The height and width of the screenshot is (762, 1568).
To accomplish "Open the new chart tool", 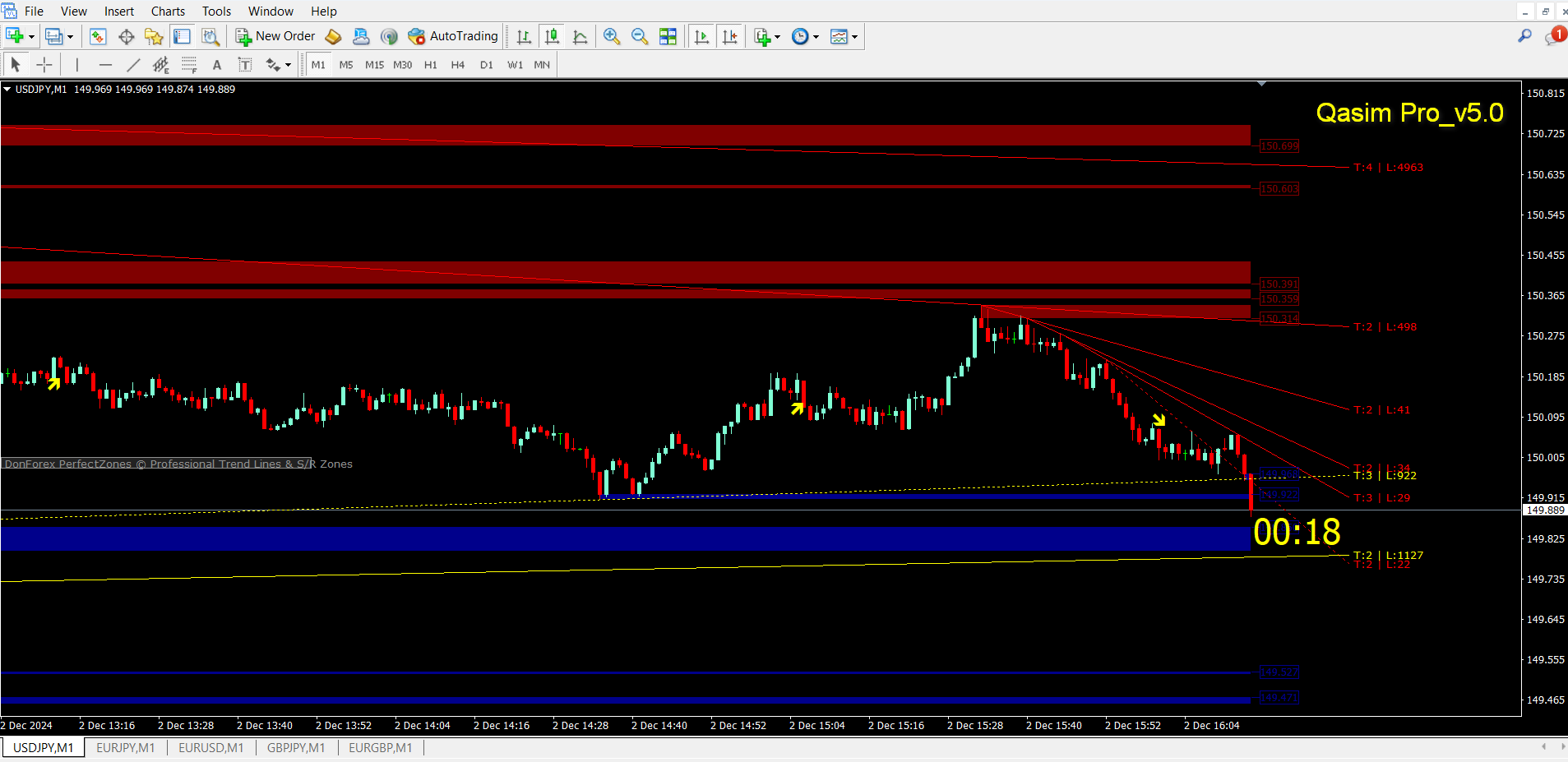I will [x=14, y=36].
